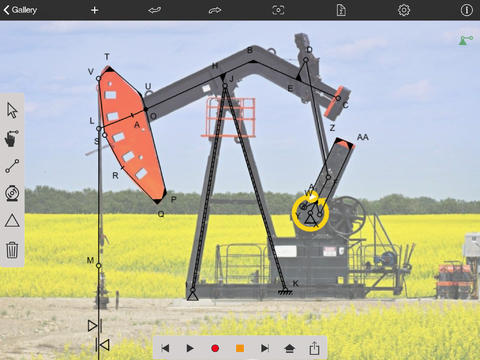This screenshot has width=480, height=360.
Task: Redo the last action
Action: tap(215, 10)
